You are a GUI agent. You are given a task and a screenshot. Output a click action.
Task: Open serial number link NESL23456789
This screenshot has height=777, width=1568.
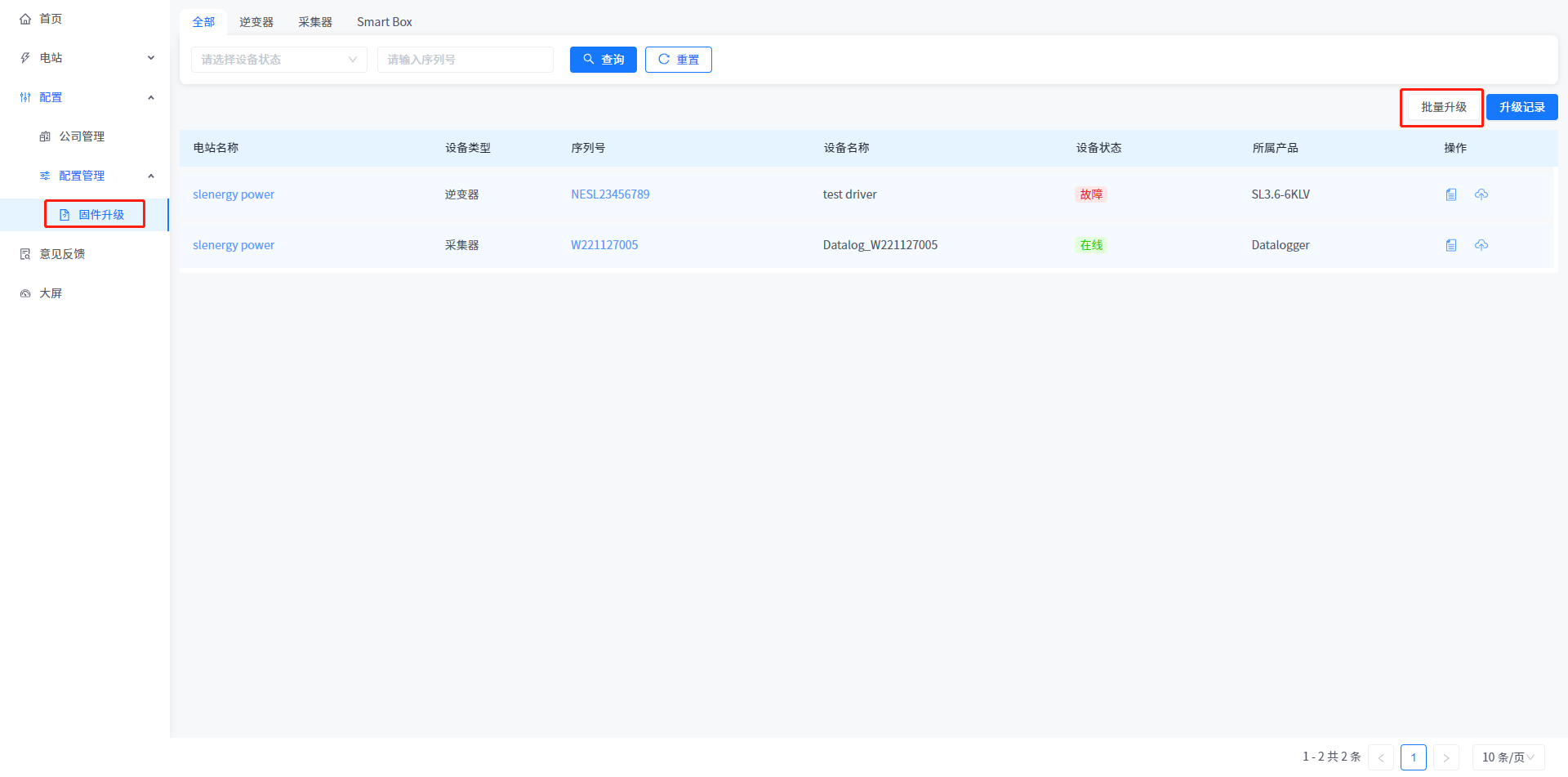610,194
